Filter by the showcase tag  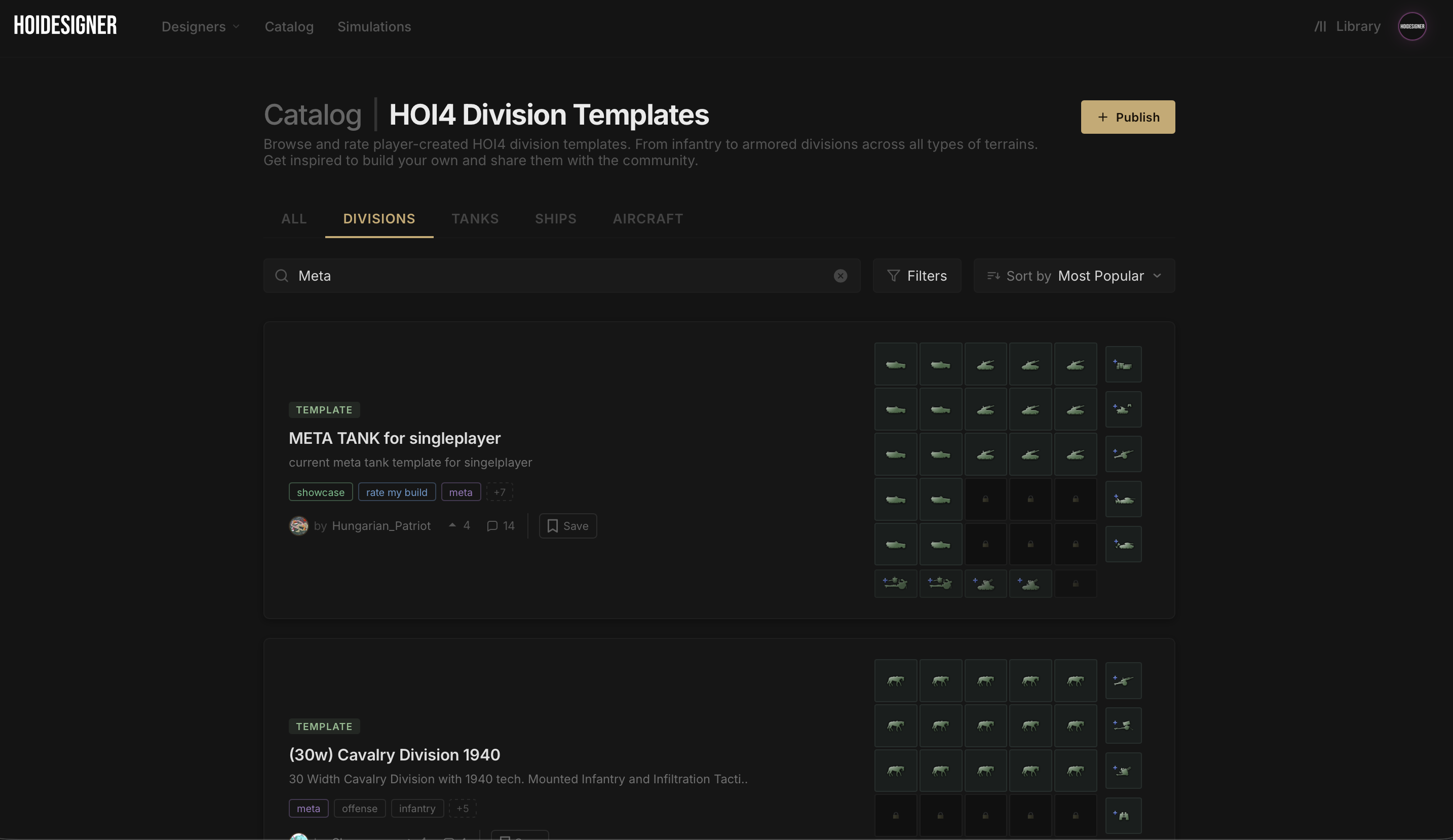(x=321, y=492)
